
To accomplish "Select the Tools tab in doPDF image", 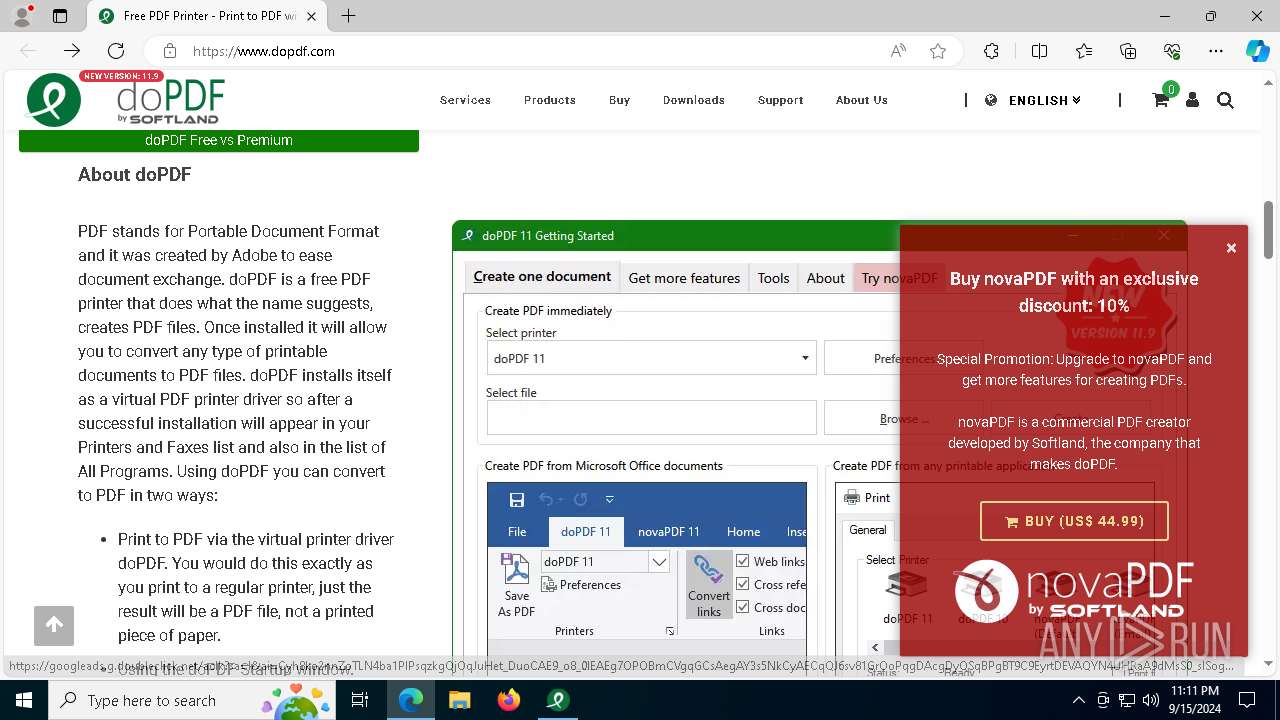I will pyautogui.click(x=773, y=278).
